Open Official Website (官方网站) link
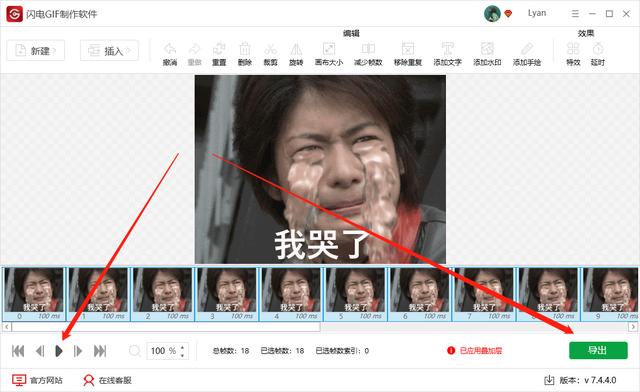The height and width of the screenshot is (392, 640). coord(37,380)
